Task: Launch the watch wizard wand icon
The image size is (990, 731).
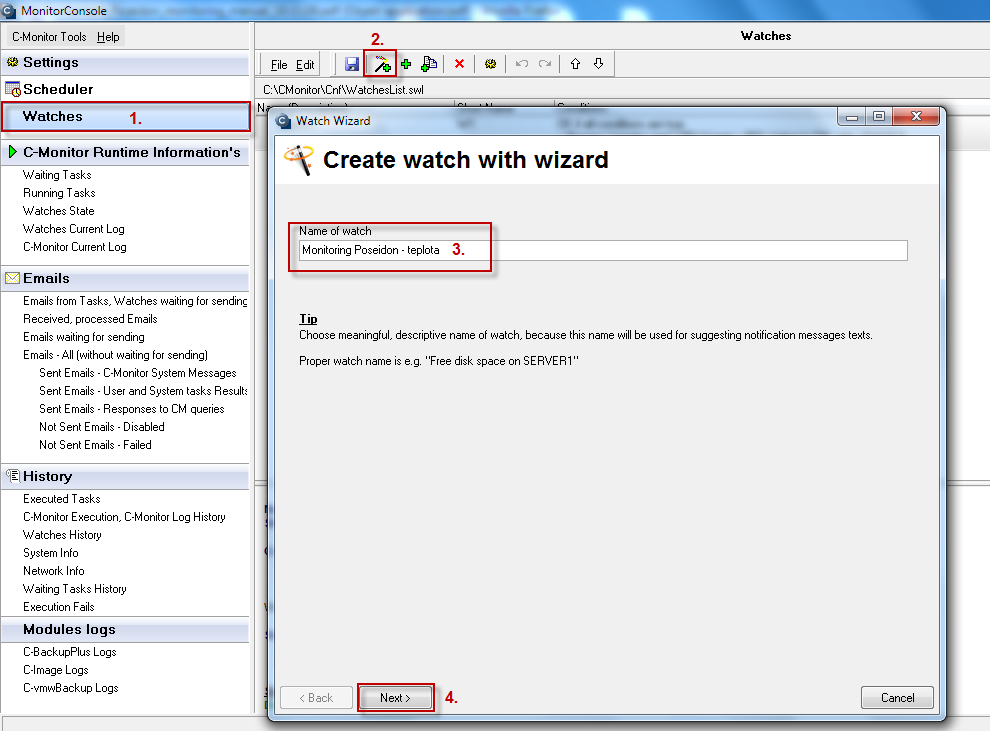Action: [x=382, y=64]
